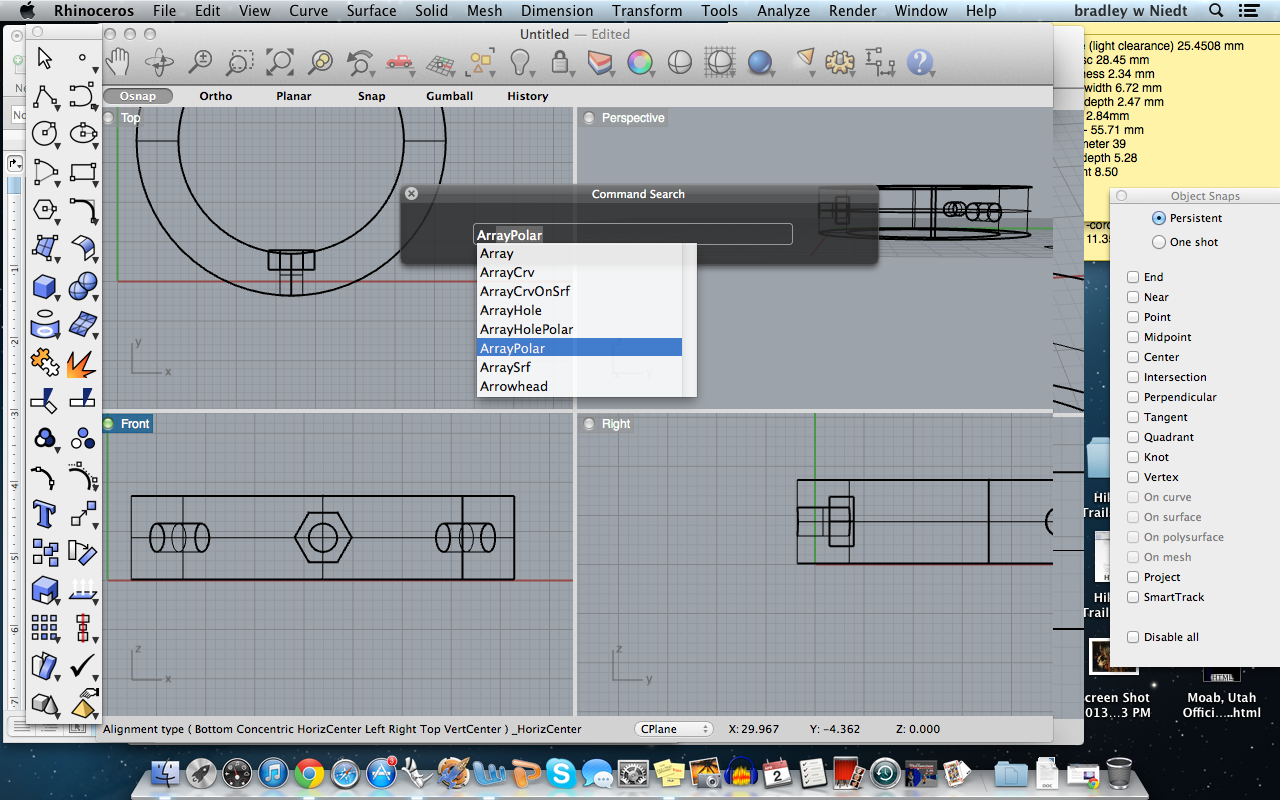Toggle the Osnap status button

pos(138,96)
